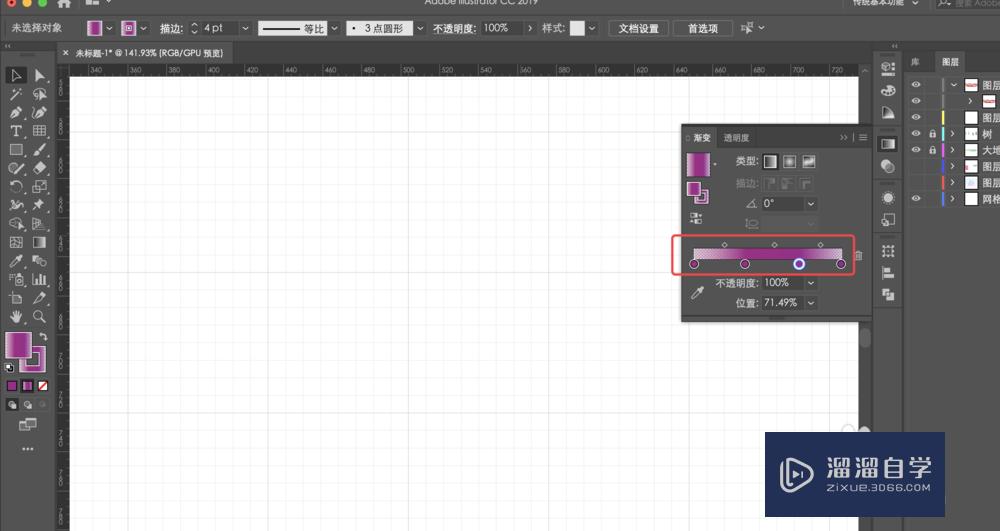Open the Appearance panel sun icon
1000x531 pixels.
click(888, 198)
